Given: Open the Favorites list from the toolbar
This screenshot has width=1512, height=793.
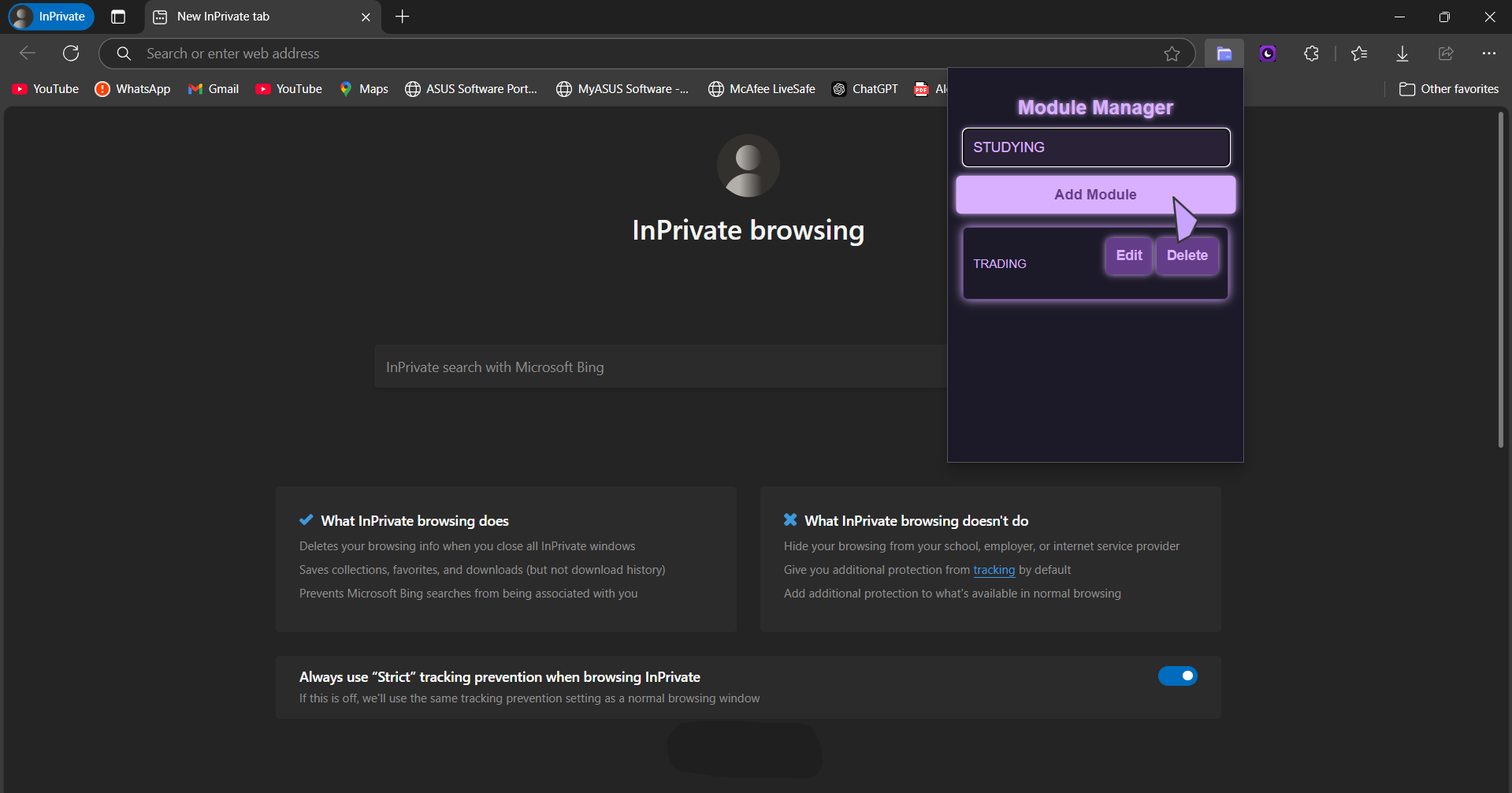Looking at the screenshot, I should [x=1358, y=53].
